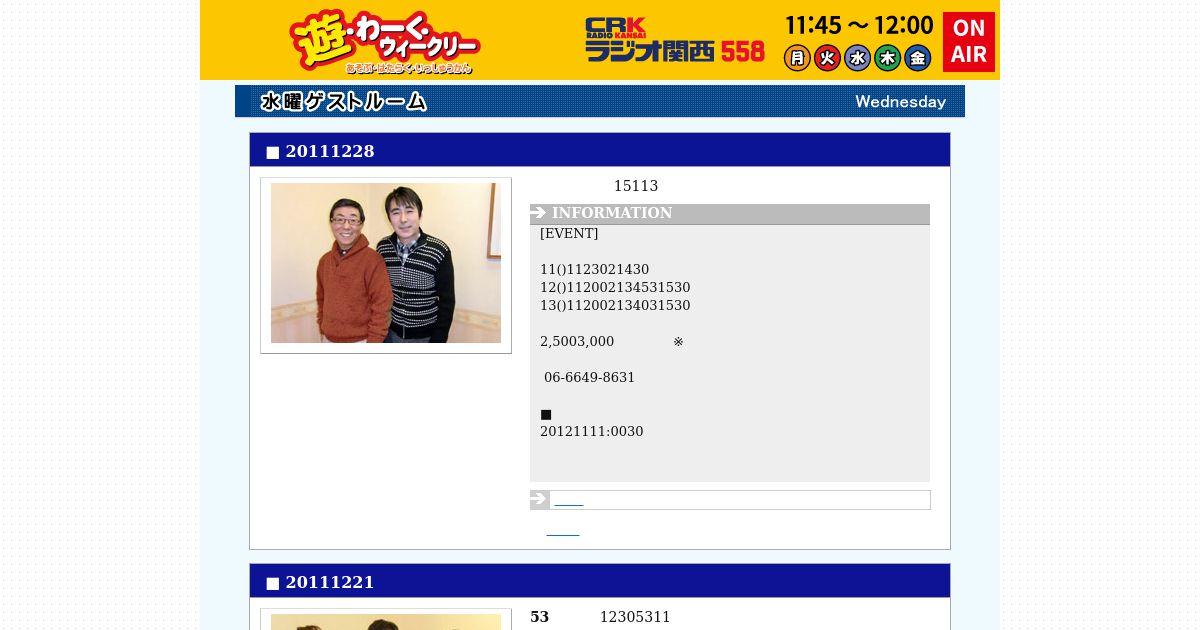
Task: Click the schedule line starting 13()
Action: 615,305
